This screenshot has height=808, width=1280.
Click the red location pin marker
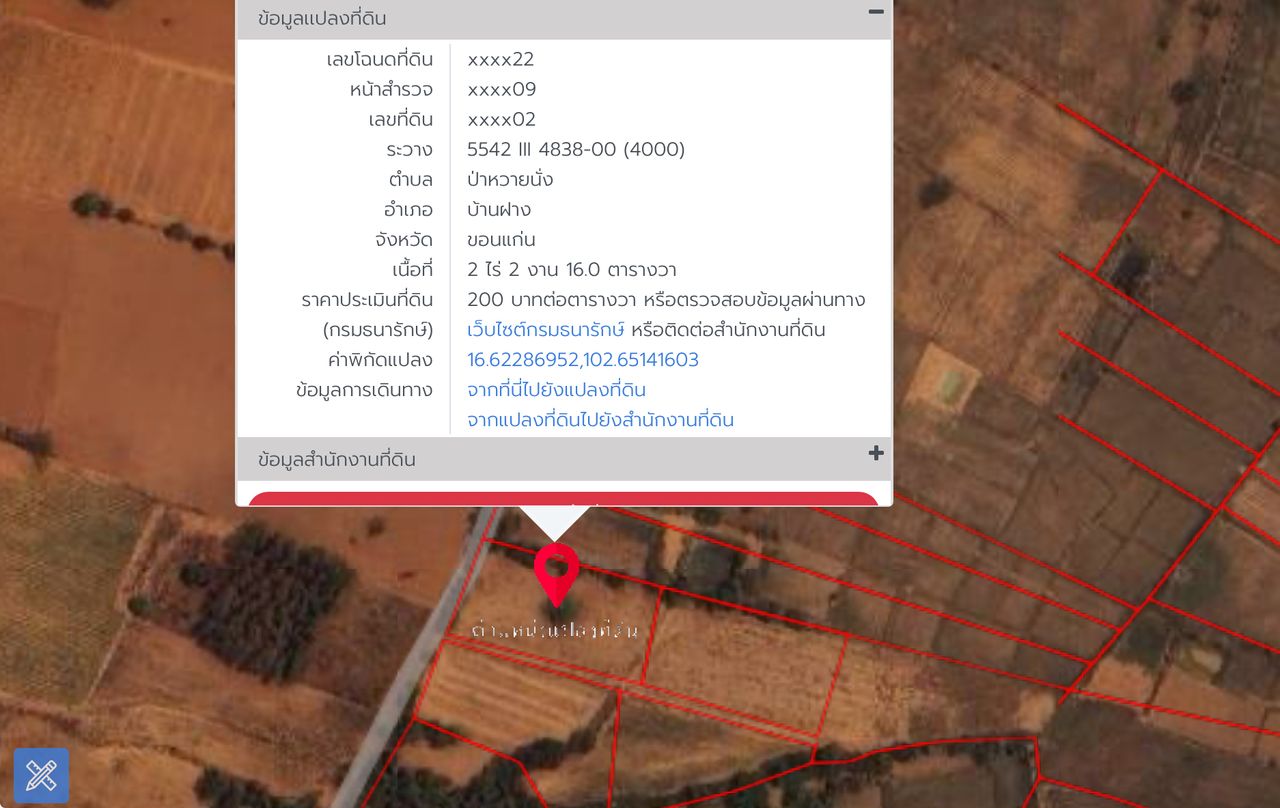[556, 570]
